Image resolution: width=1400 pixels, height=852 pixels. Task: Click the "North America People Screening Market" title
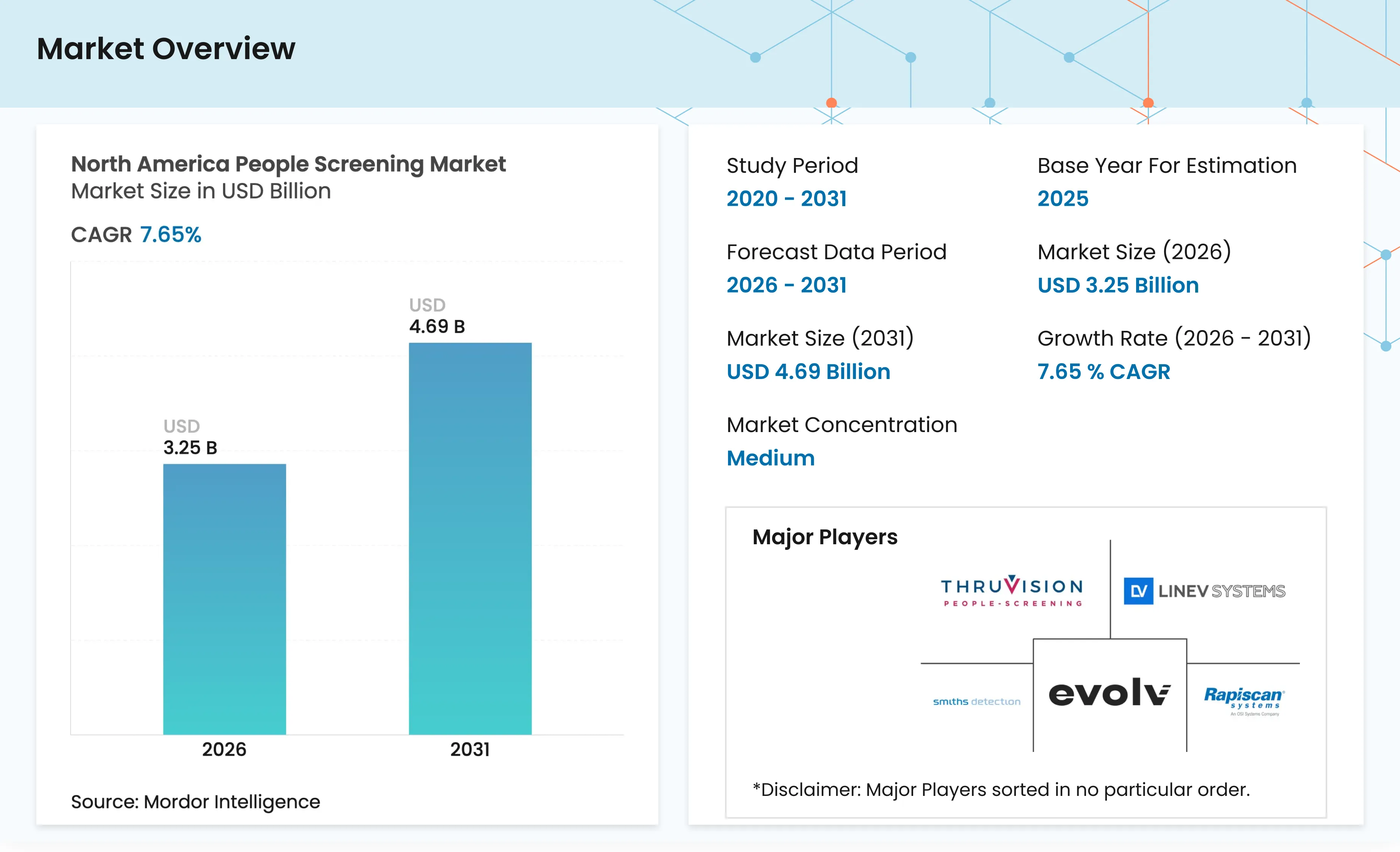(288, 164)
